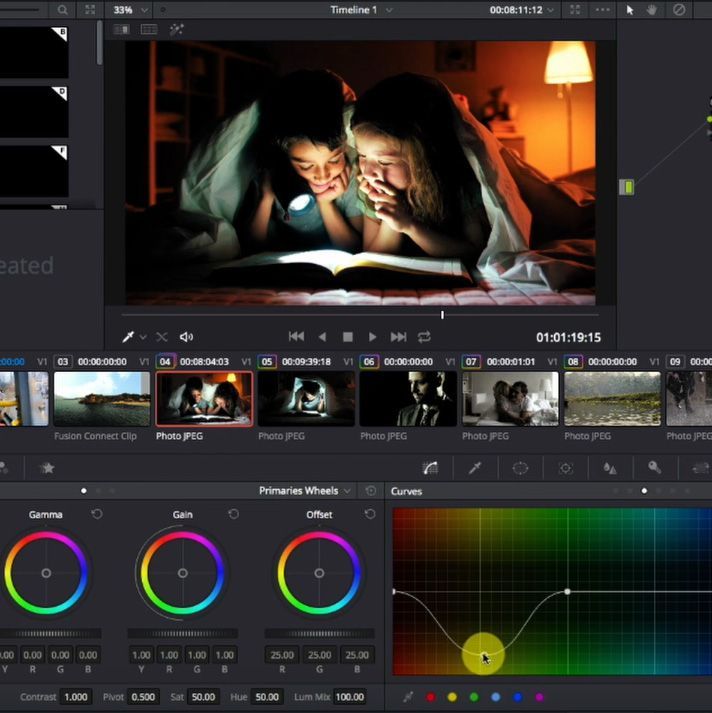Reset the Gain color wheel
Image resolution: width=712 pixels, height=713 pixels.
tap(233, 514)
